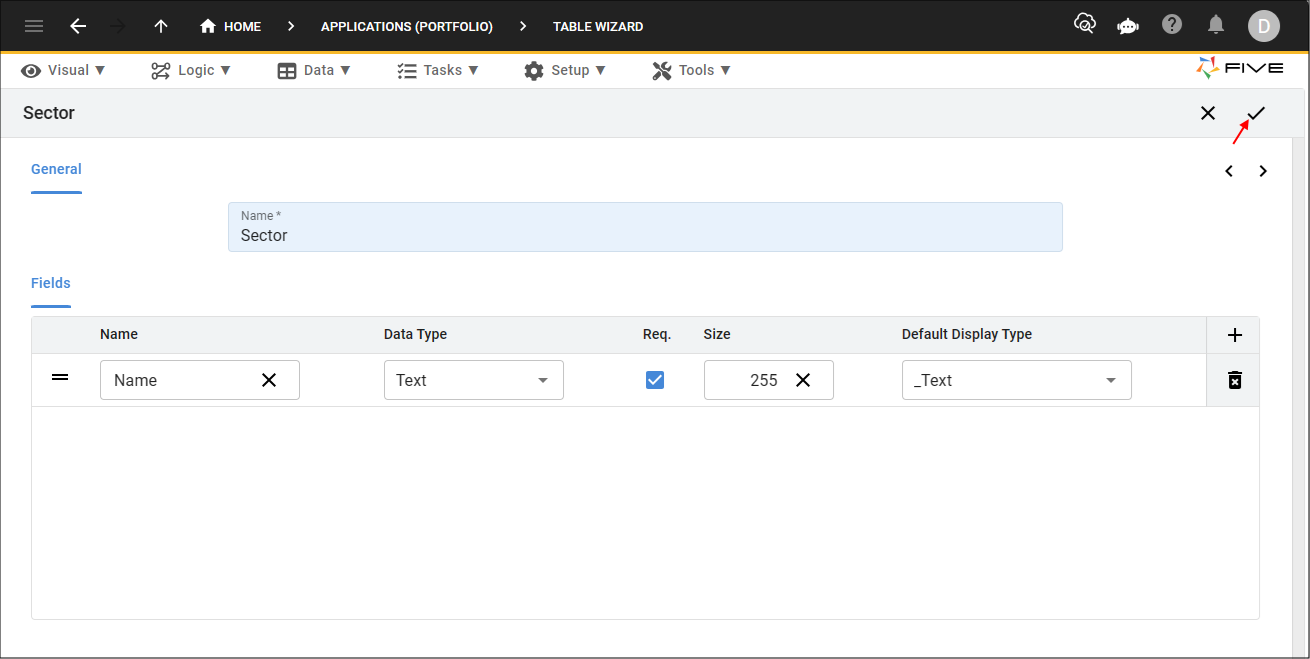The width and height of the screenshot is (1310, 659).
Task: Click the Default Display Type column header
Action: (967, 334)
